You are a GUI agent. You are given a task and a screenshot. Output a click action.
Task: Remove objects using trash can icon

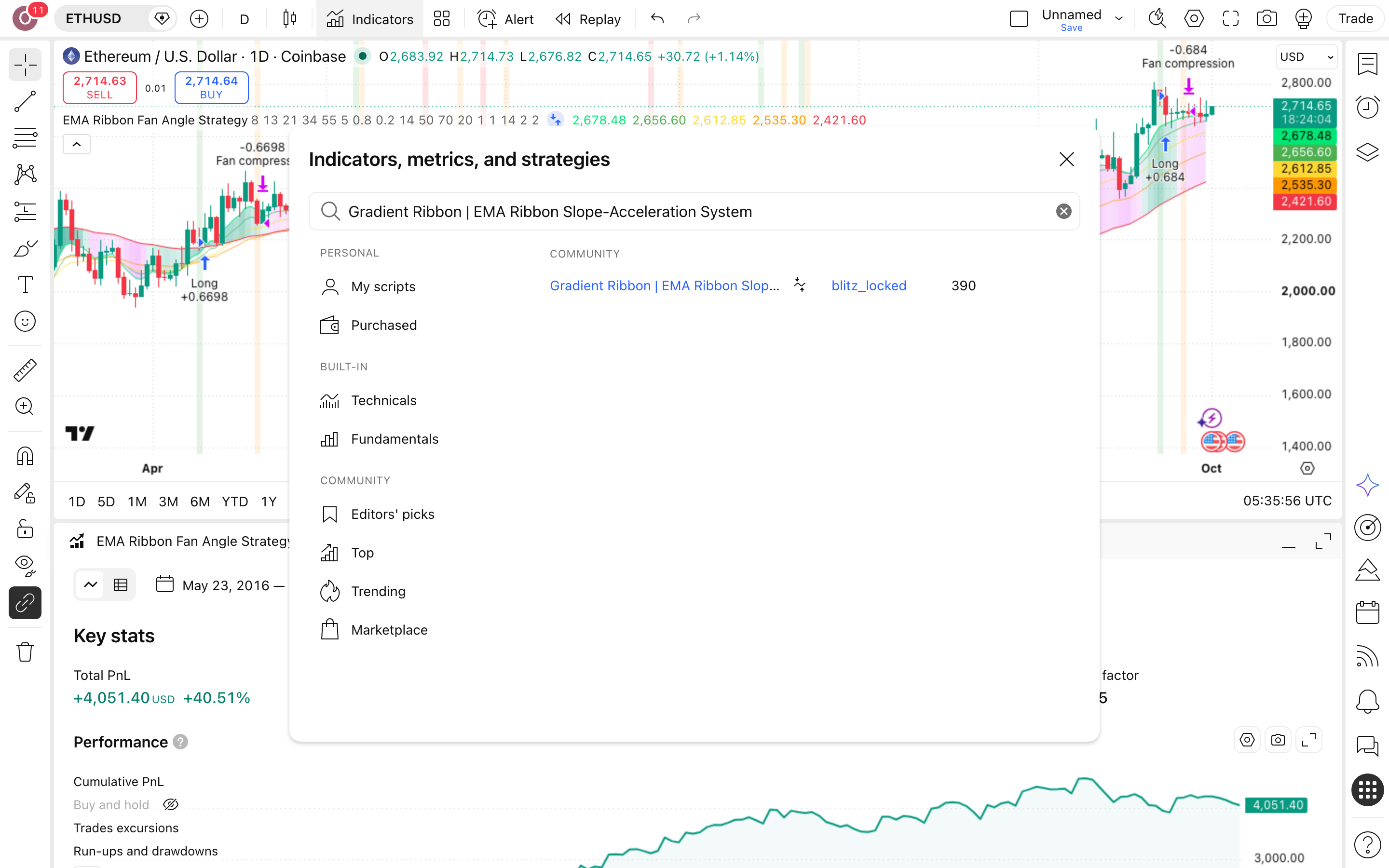pyautogui.click(x=25, y=651)
